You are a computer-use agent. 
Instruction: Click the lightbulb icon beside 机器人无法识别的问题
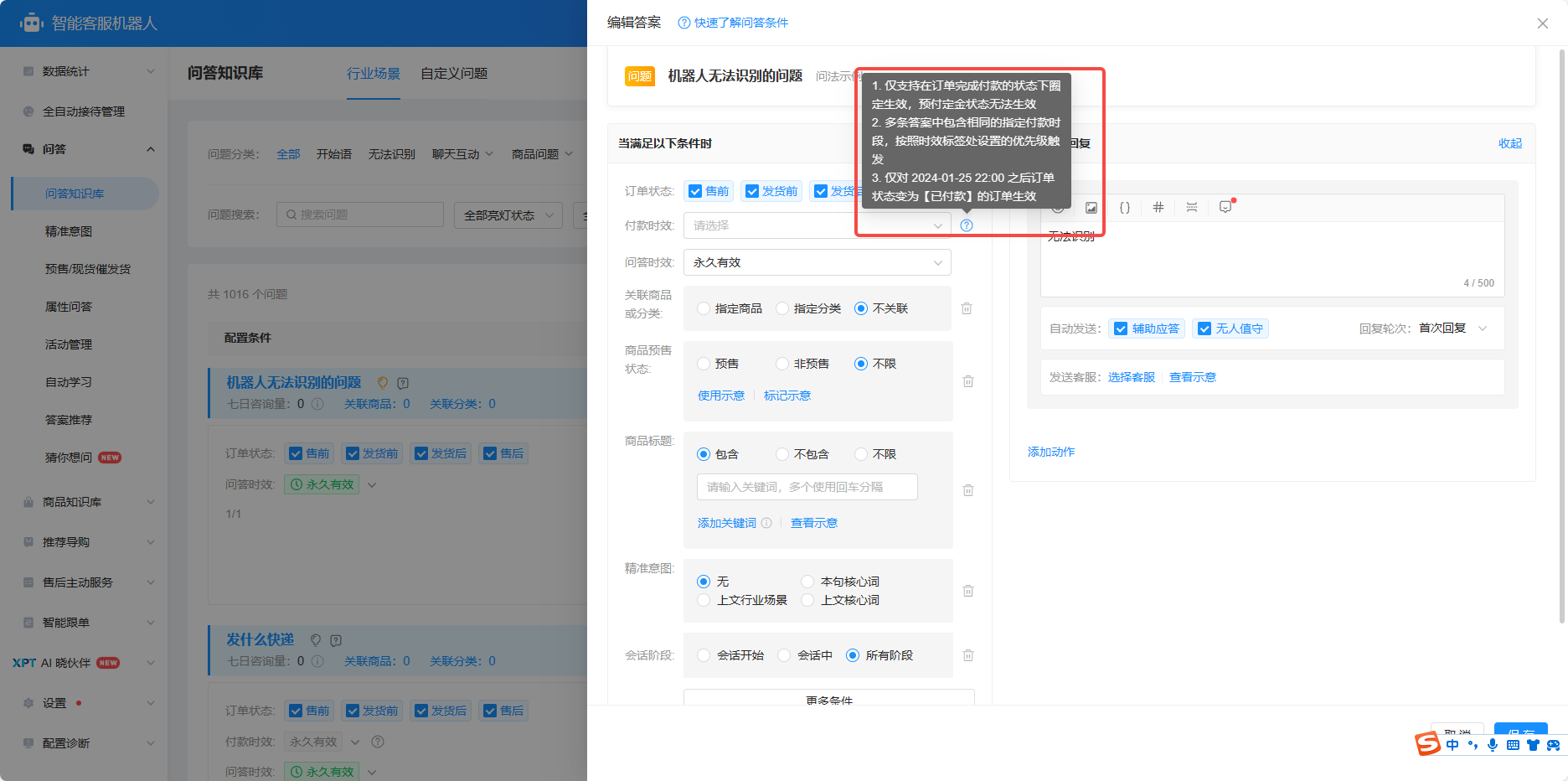click(383, 383)
